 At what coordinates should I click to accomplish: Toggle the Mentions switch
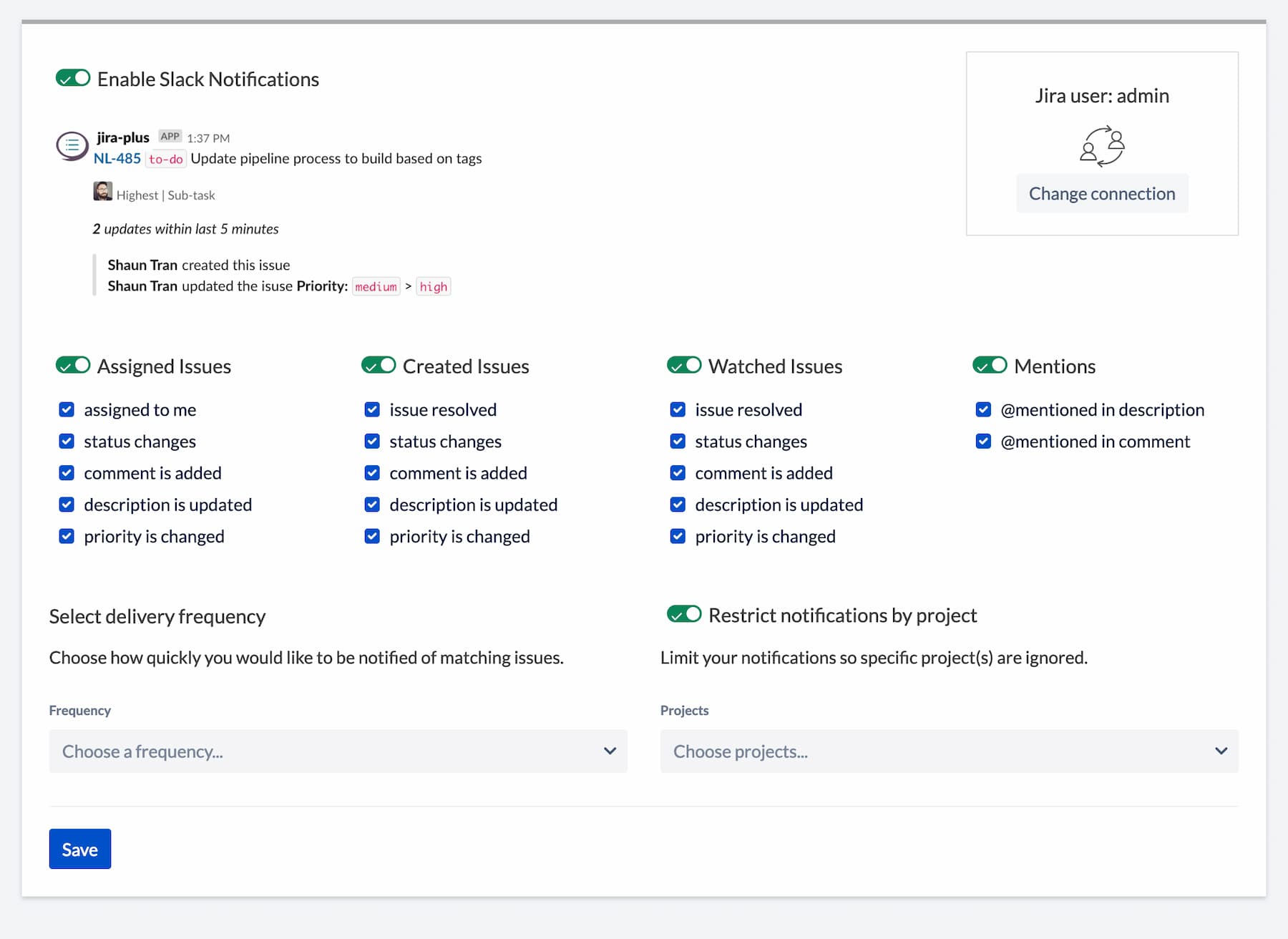[x=990, y=366]
